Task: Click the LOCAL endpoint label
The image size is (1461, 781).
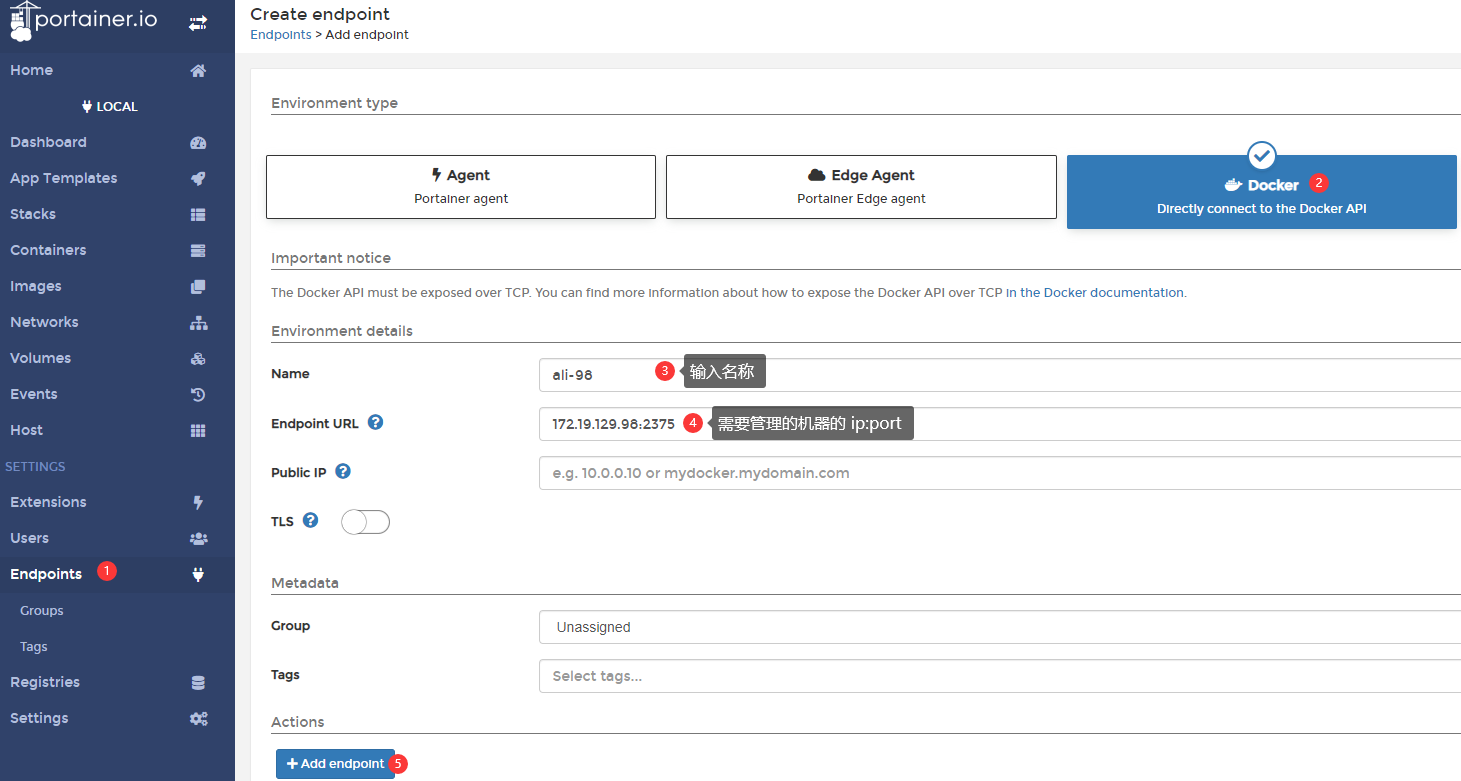Action: (110, 106)
